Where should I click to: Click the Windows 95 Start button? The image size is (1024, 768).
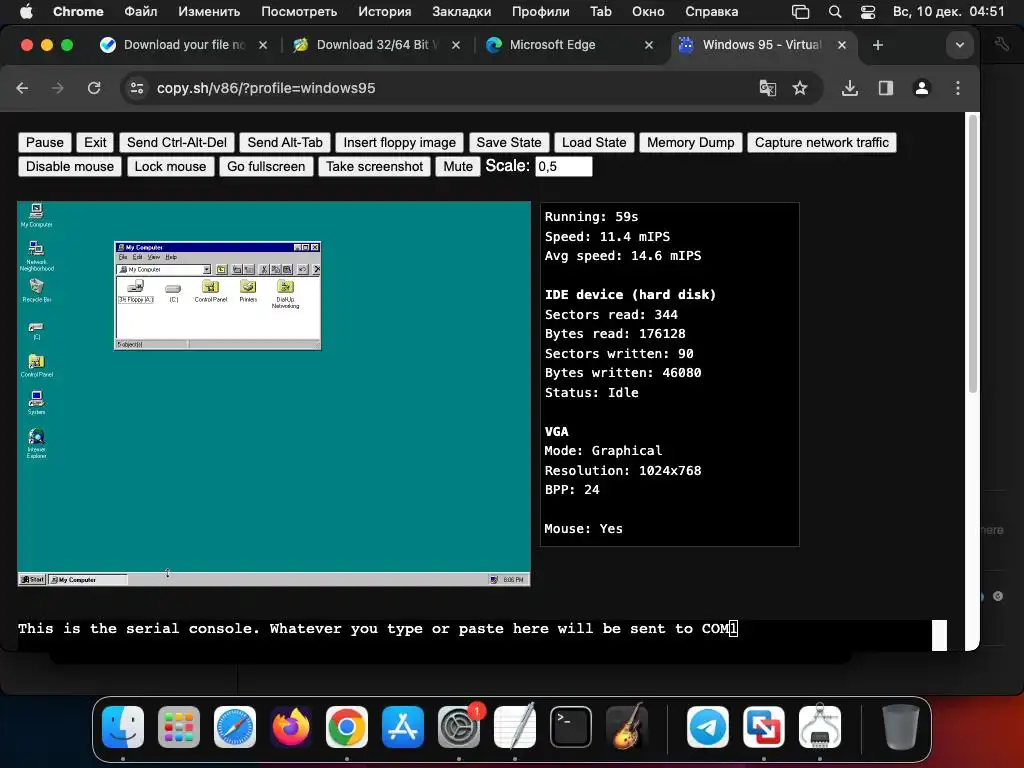point(32,579)
